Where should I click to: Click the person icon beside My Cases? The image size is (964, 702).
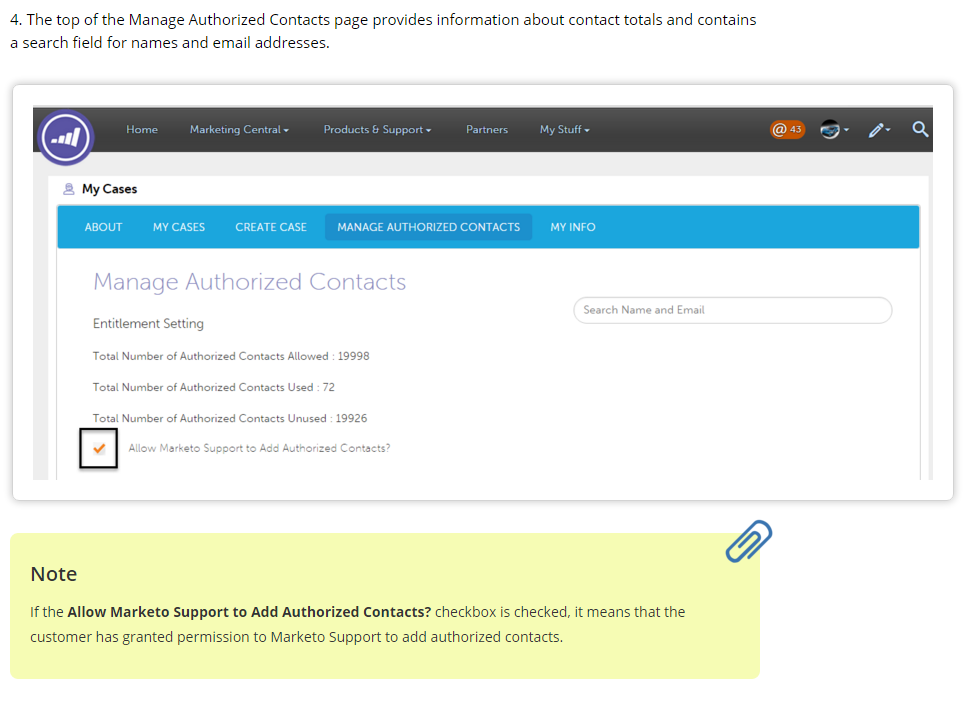pyautogui.click(x=69, y=189)
